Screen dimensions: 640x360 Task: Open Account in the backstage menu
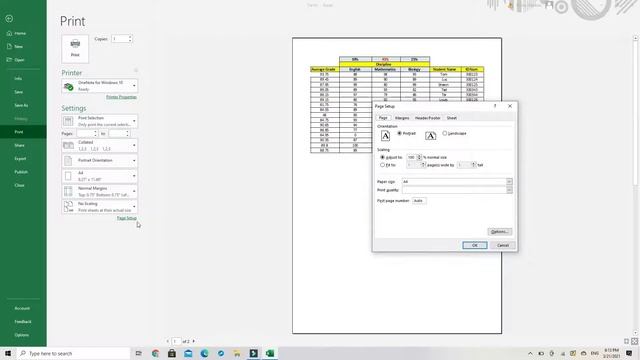point(23,309)
